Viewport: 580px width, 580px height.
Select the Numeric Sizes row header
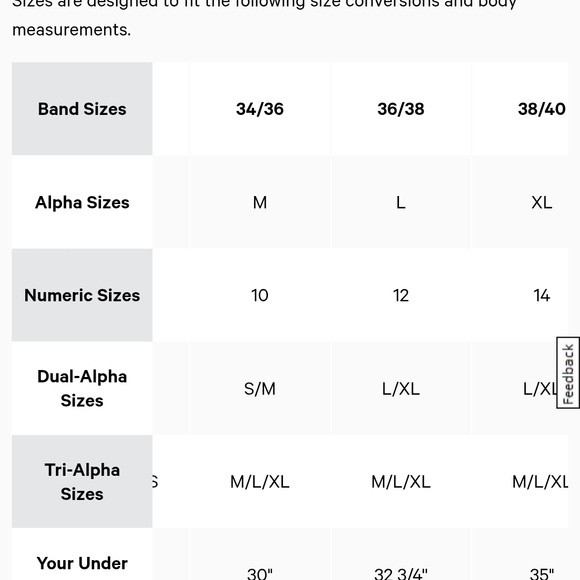point(82,295)
